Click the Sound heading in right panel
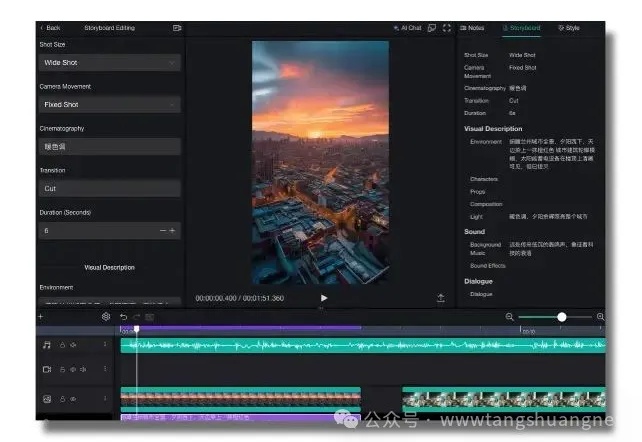The height and width of the screenshot is (442, 642). [x=474, y=232]
